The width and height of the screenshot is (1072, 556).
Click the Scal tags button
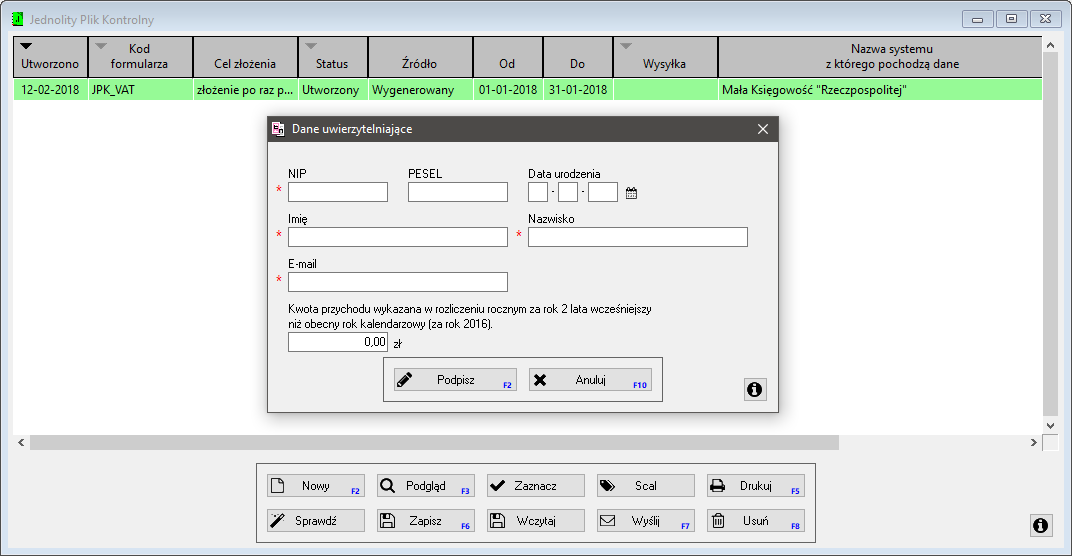tap(645, 486)
